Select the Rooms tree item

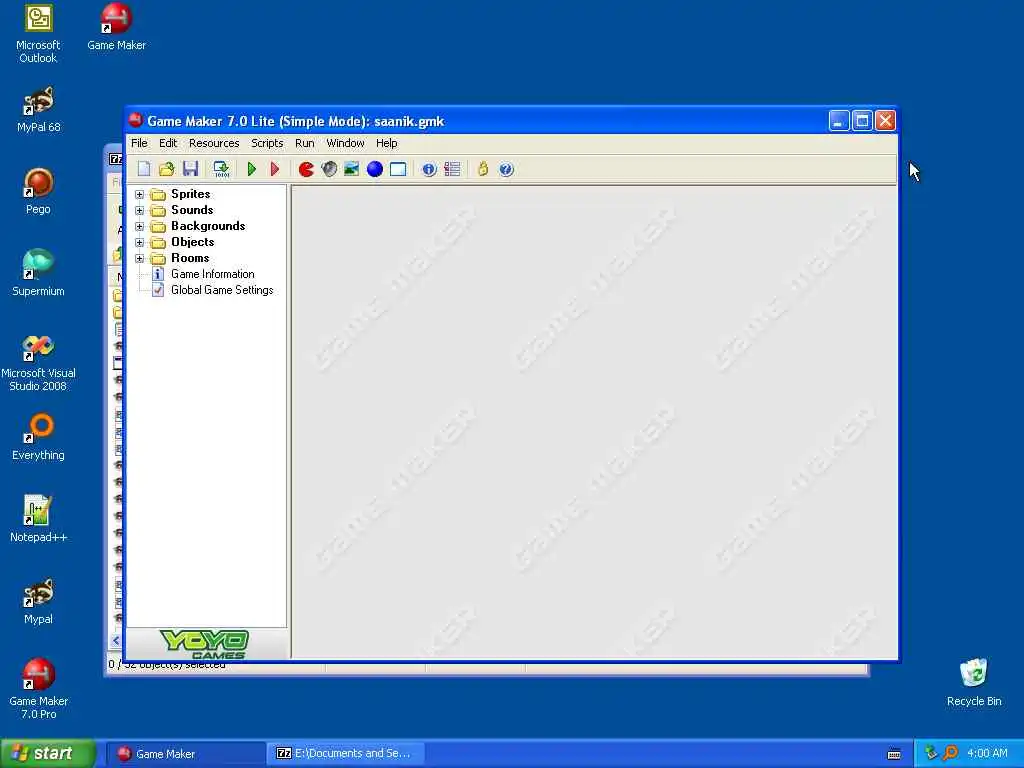(190, 258)
